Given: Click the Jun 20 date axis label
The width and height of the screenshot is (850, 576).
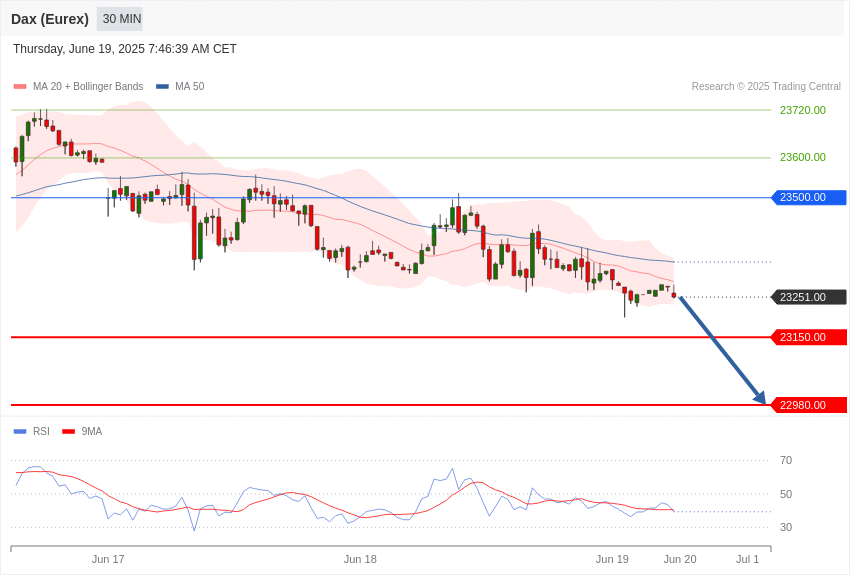Looking at the screenshot, I should point(680,560).
